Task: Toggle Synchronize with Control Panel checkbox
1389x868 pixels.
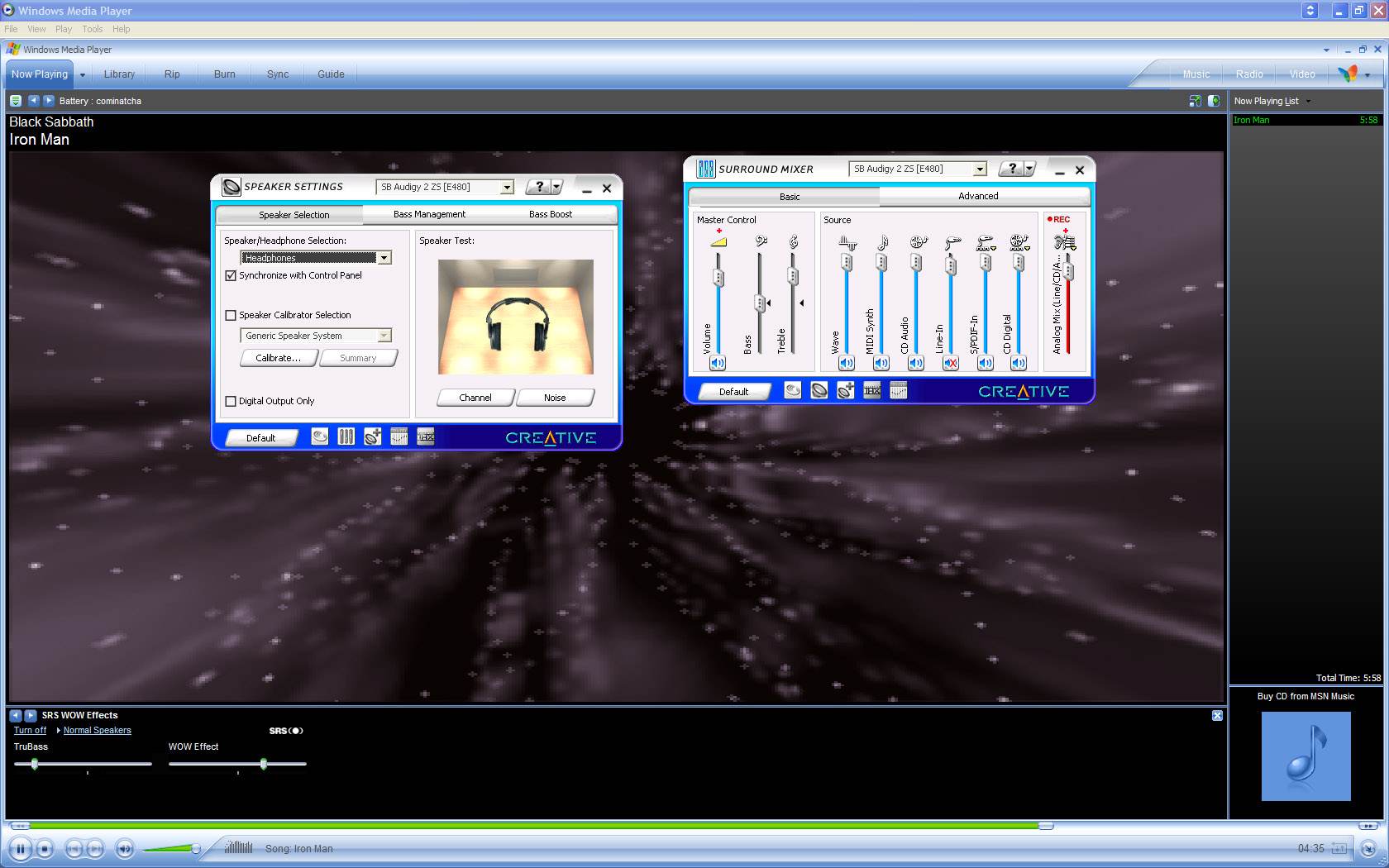Action: tap(231, 275)
